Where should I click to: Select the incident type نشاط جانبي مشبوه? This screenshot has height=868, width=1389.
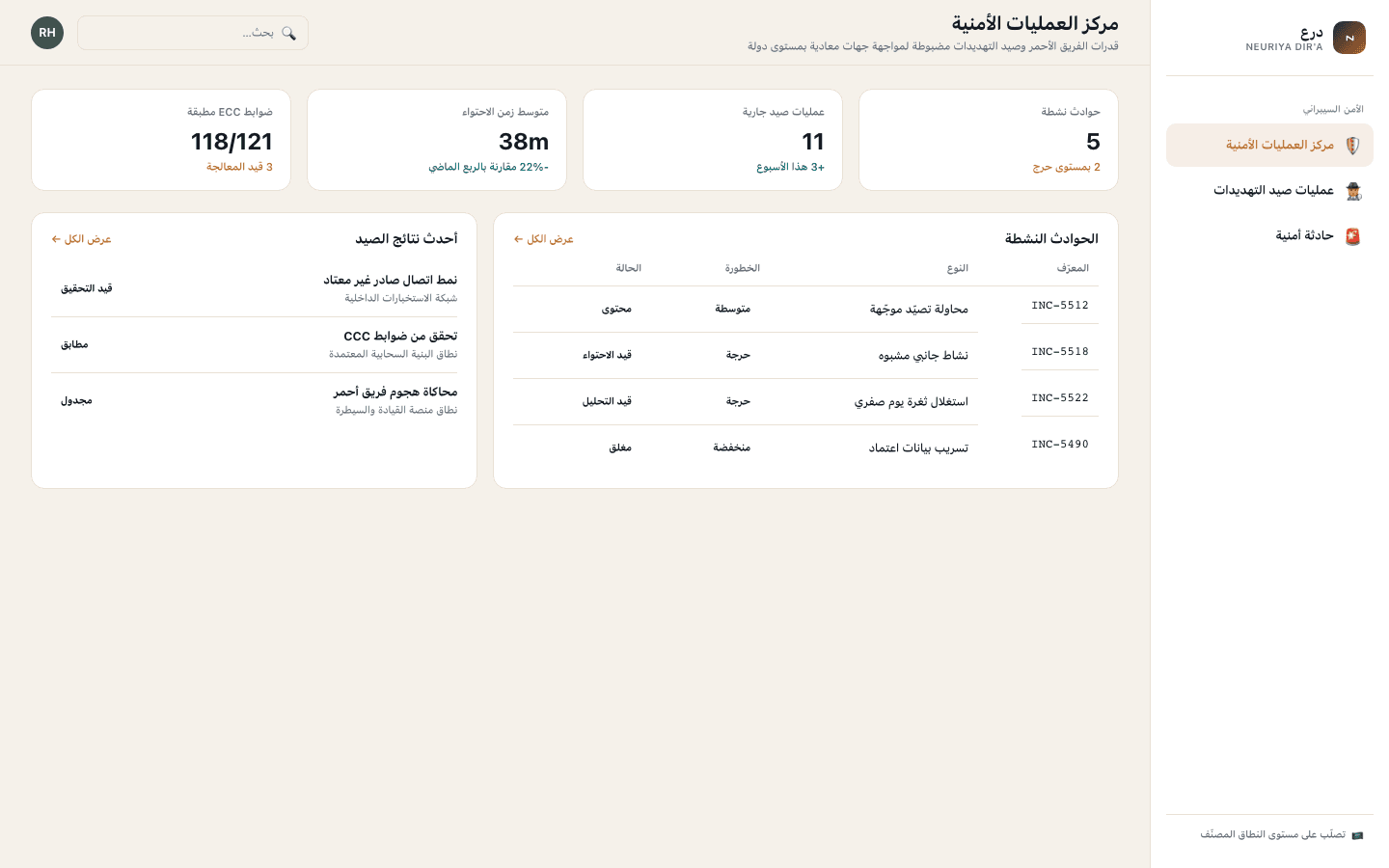click(923, 356)
